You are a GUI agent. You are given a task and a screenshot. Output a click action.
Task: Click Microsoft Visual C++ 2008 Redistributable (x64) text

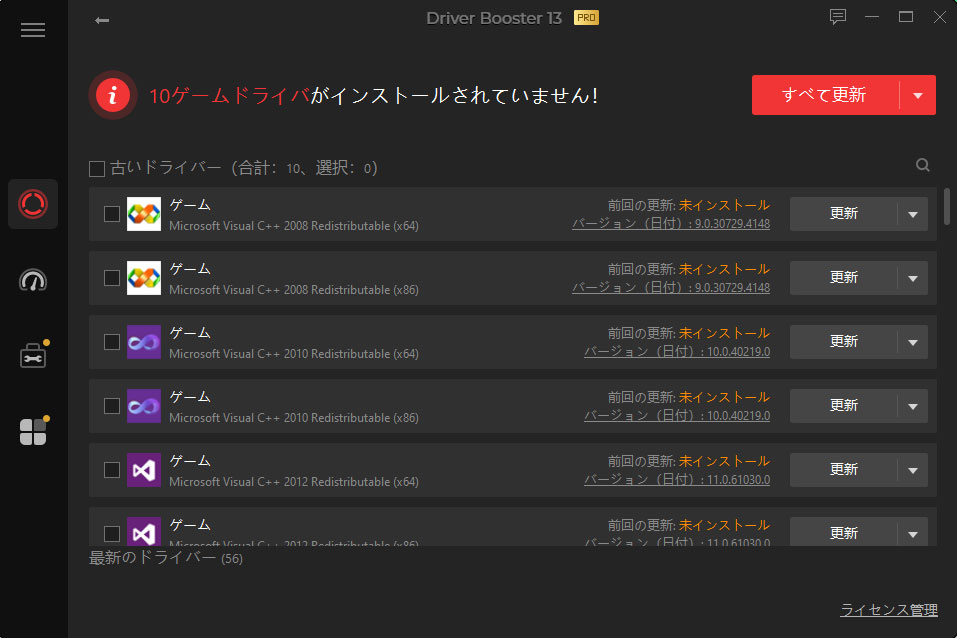click(294, 226)
